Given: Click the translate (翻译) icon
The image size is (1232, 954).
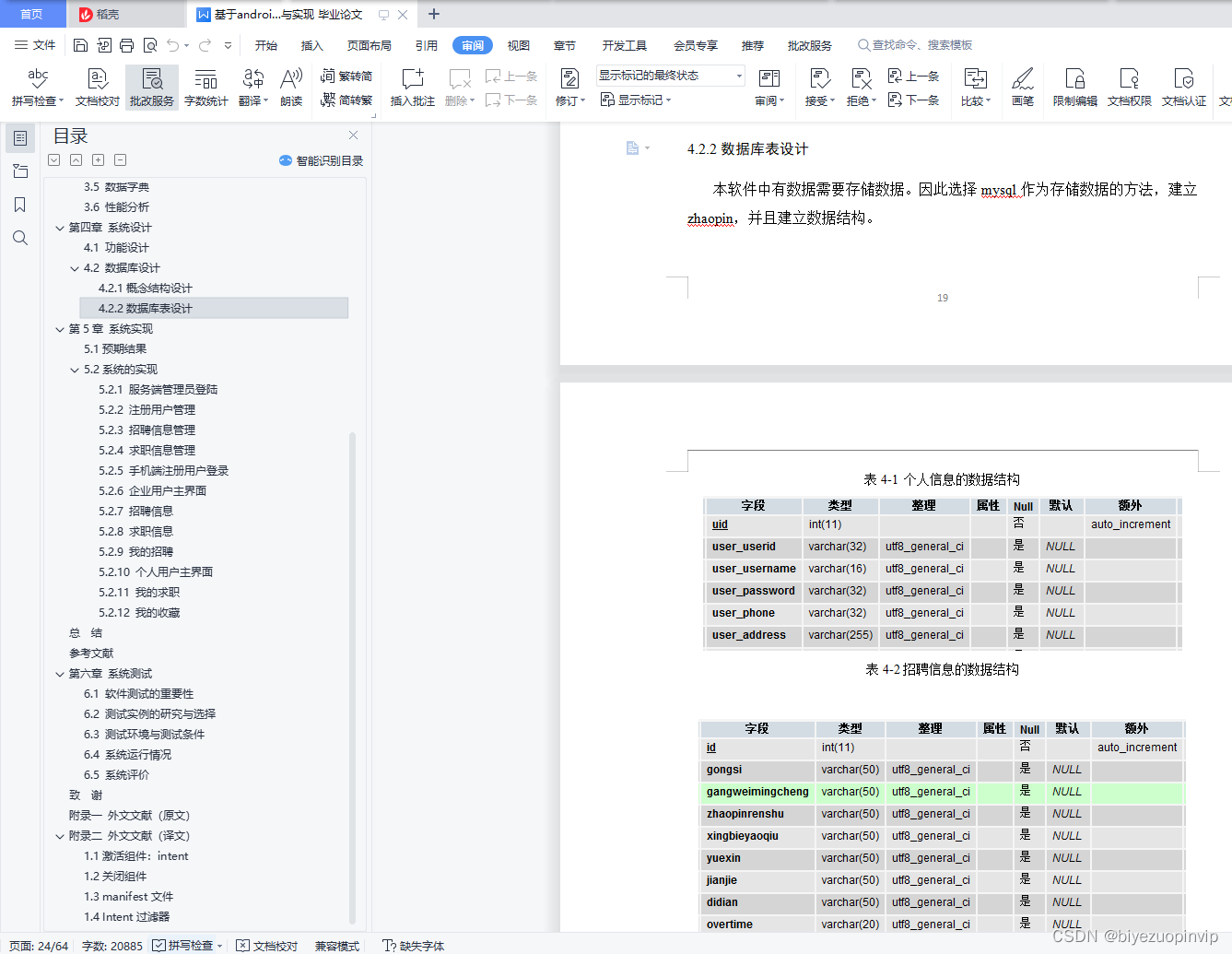Looking at the screenshot, I should pos(253,88).
